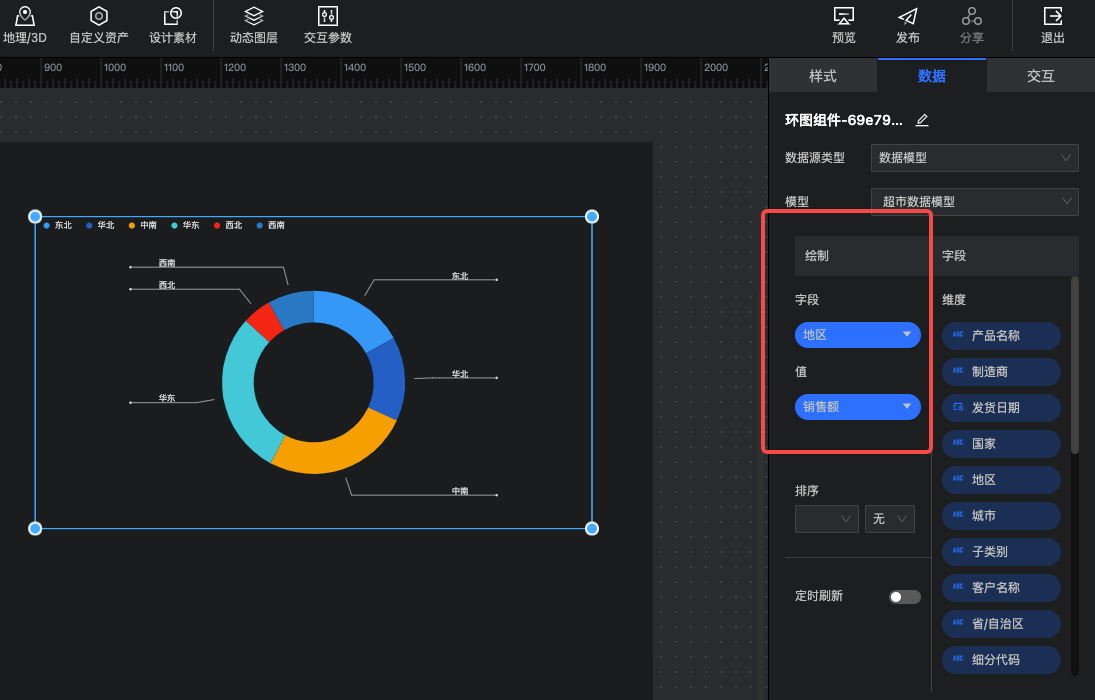This screenshot has height=700, width=1095.
Task: Select the 产品名称 dimension field
Action: (1001, 336)
